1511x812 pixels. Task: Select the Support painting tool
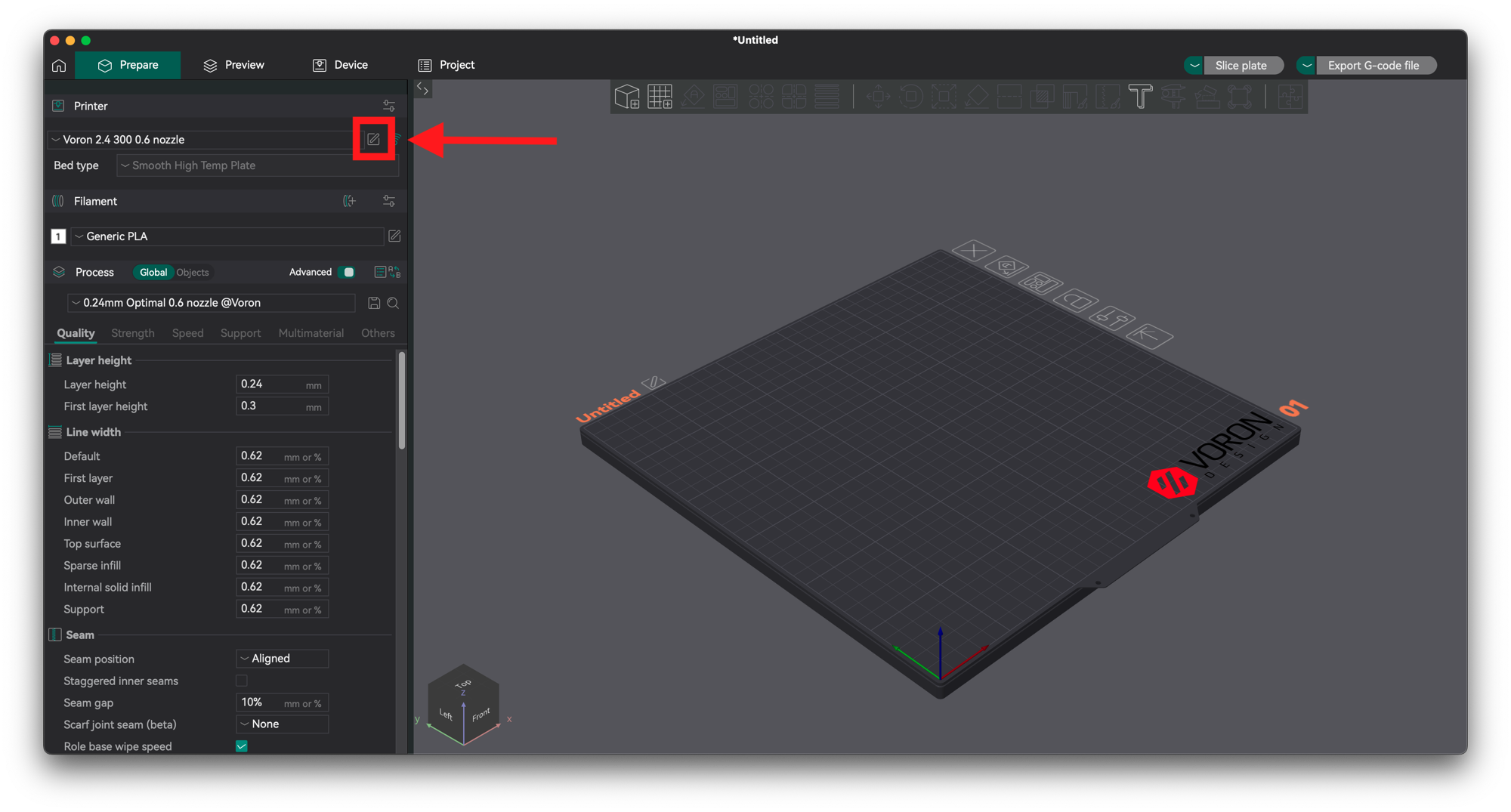(1074, 97)
